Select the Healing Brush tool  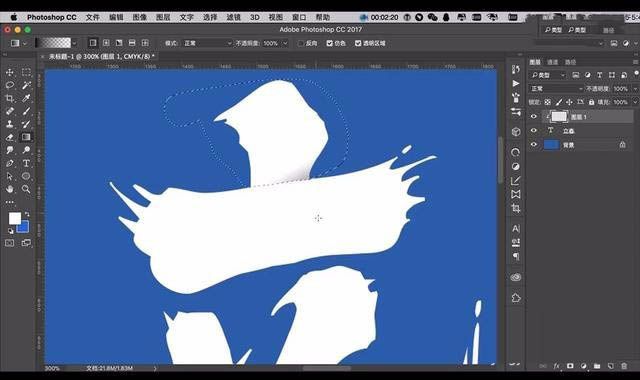point(9,111)
